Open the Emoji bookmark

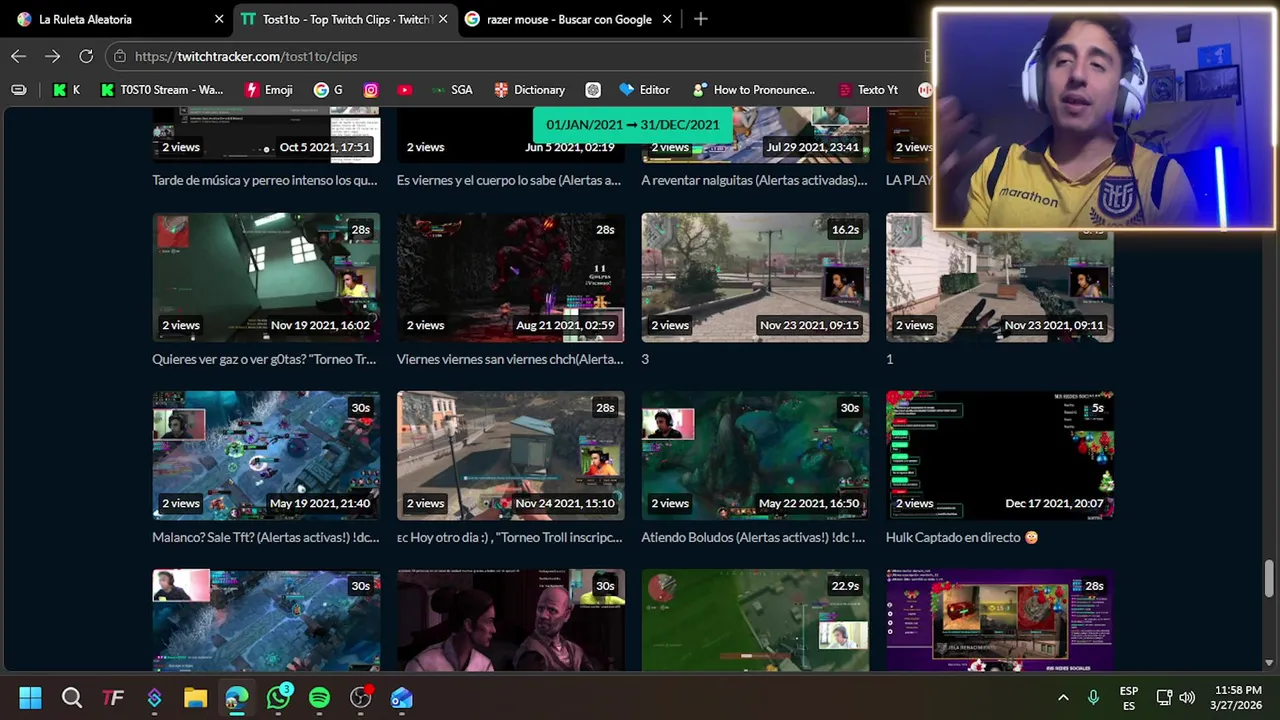point(269,90)
